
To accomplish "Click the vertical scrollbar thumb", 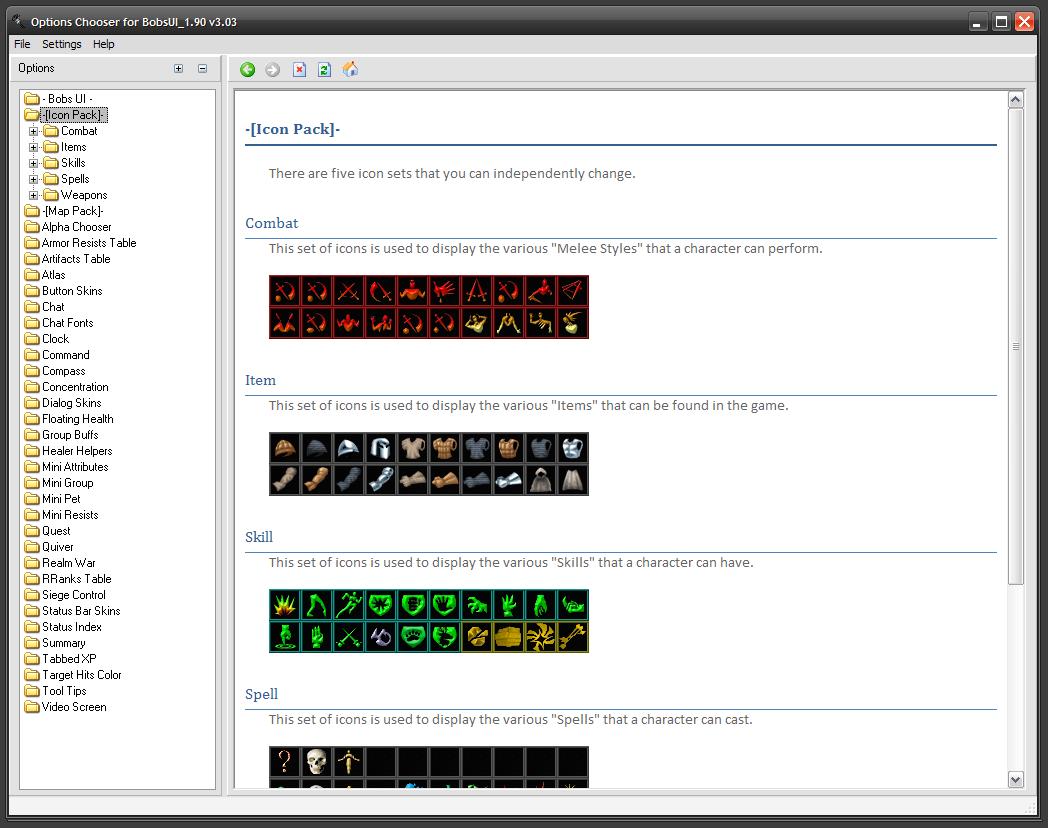I will coord(1015,346).
